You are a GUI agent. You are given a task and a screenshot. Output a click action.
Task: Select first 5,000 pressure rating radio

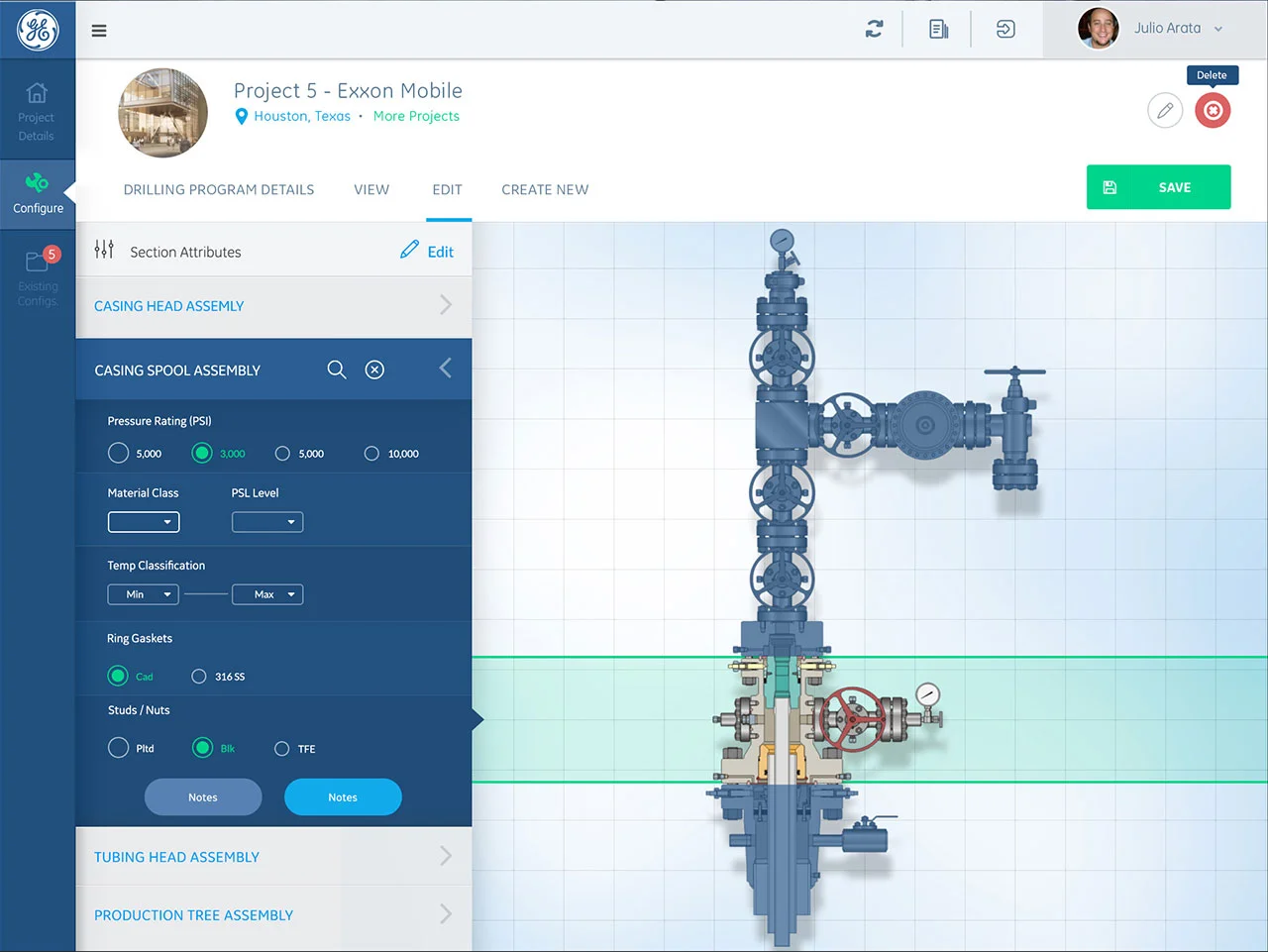tap(118, 453)
